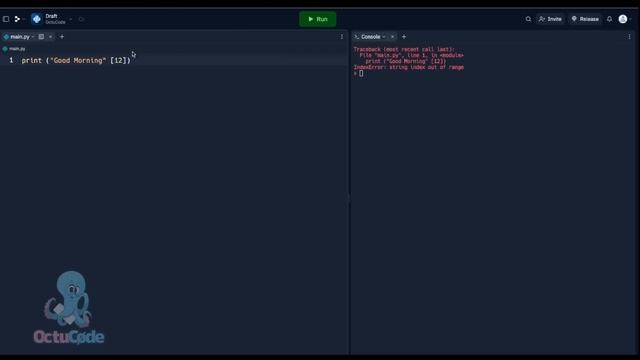Click line number 1 in gutter

click(x=11, y=60)
